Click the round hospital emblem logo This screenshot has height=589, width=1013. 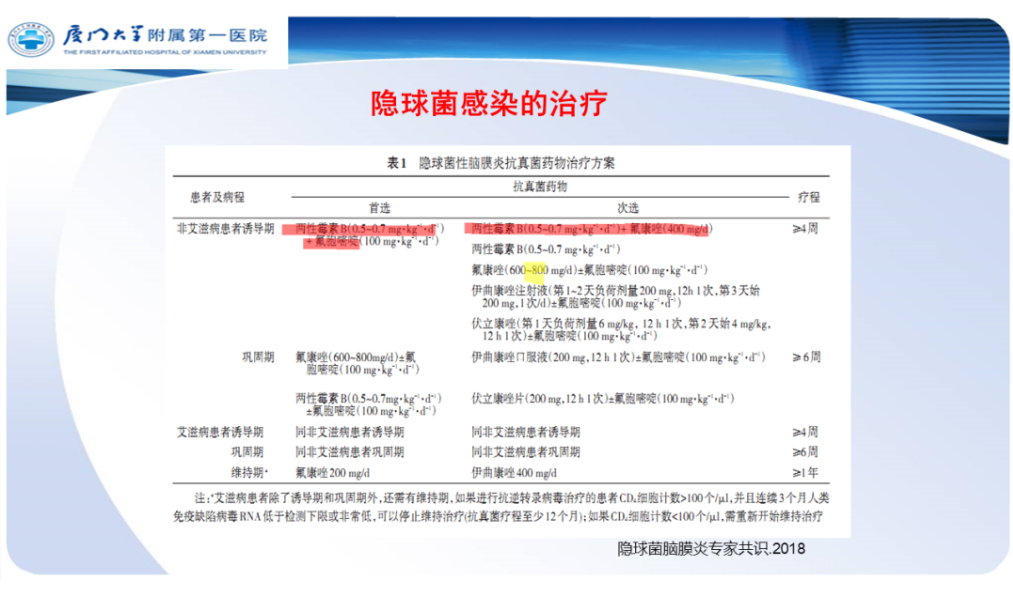30,39
